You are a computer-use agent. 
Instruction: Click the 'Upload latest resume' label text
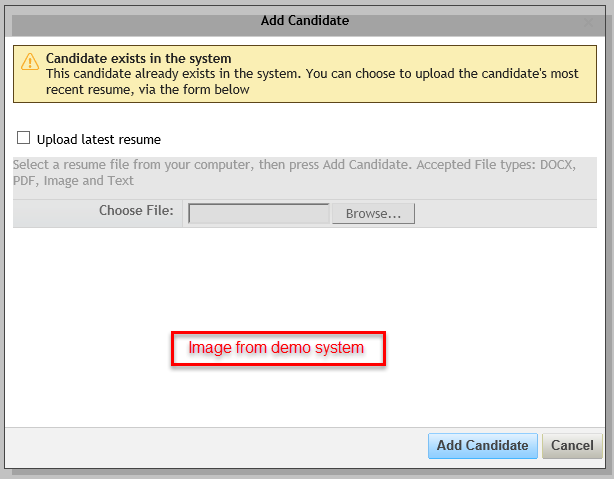click(x=99, y=139)
